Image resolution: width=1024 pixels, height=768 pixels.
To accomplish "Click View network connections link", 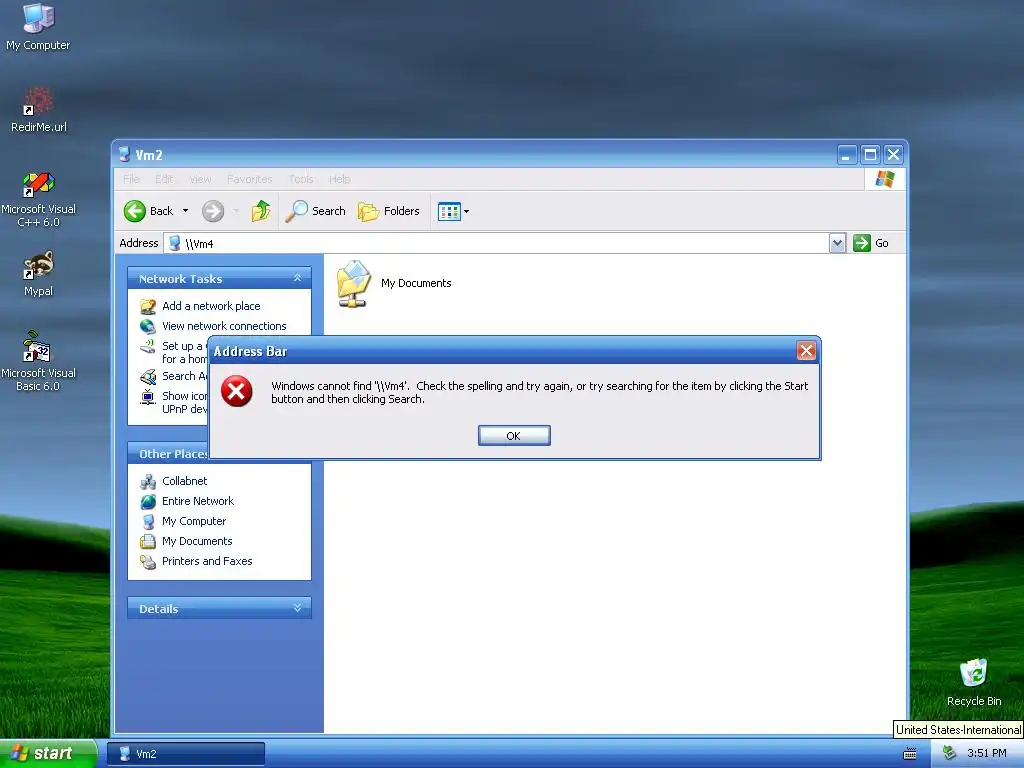I will tap(224, 326).
